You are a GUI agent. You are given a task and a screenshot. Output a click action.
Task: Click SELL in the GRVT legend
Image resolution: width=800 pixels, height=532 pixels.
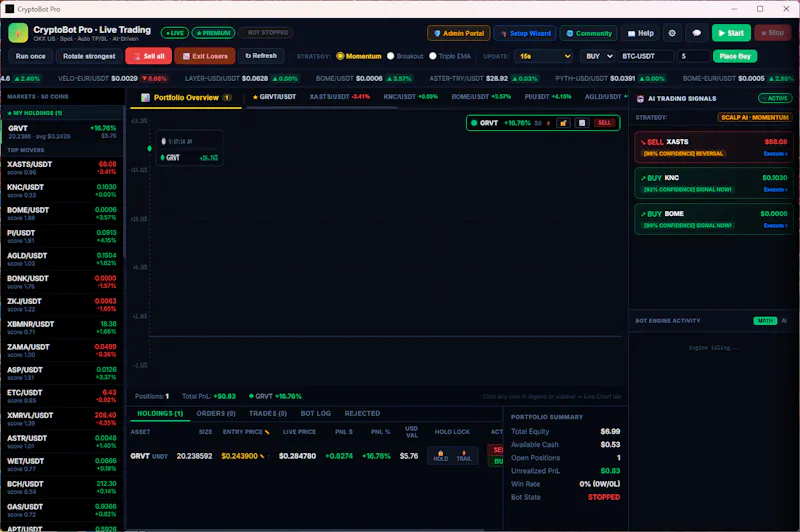point(604,123)
